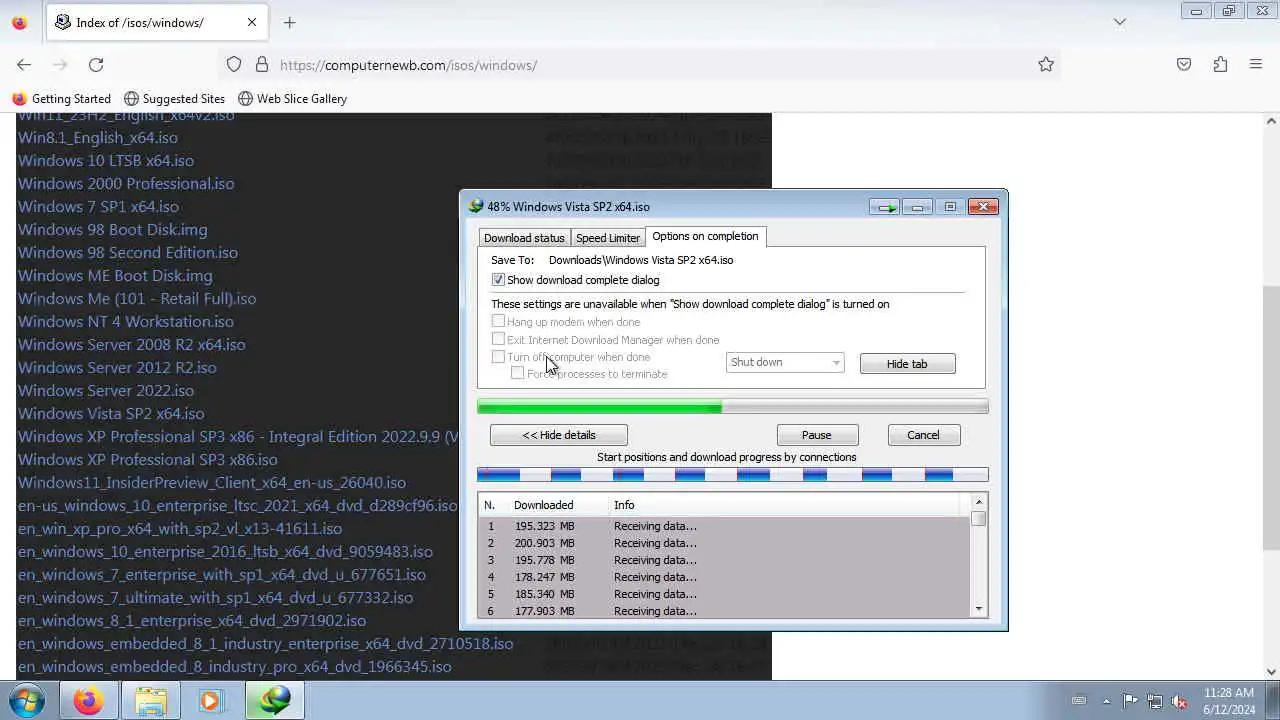Show hidden tray icons arrow
1280x720 pixels.
(x=1105, y=701)
